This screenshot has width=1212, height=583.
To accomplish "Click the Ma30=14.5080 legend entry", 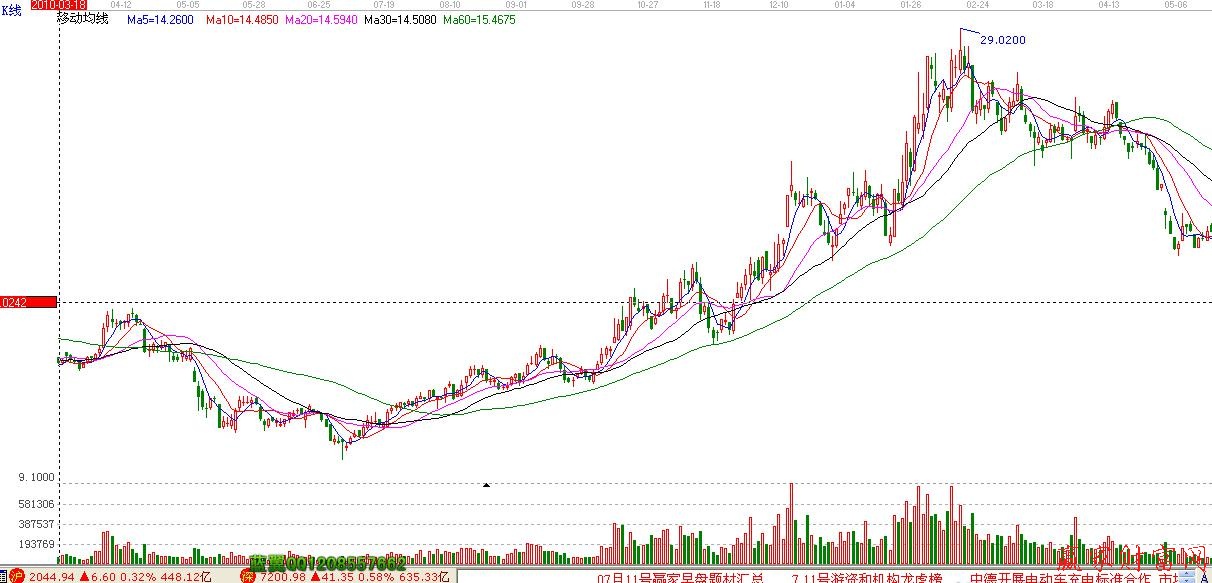I will [400, 19].
